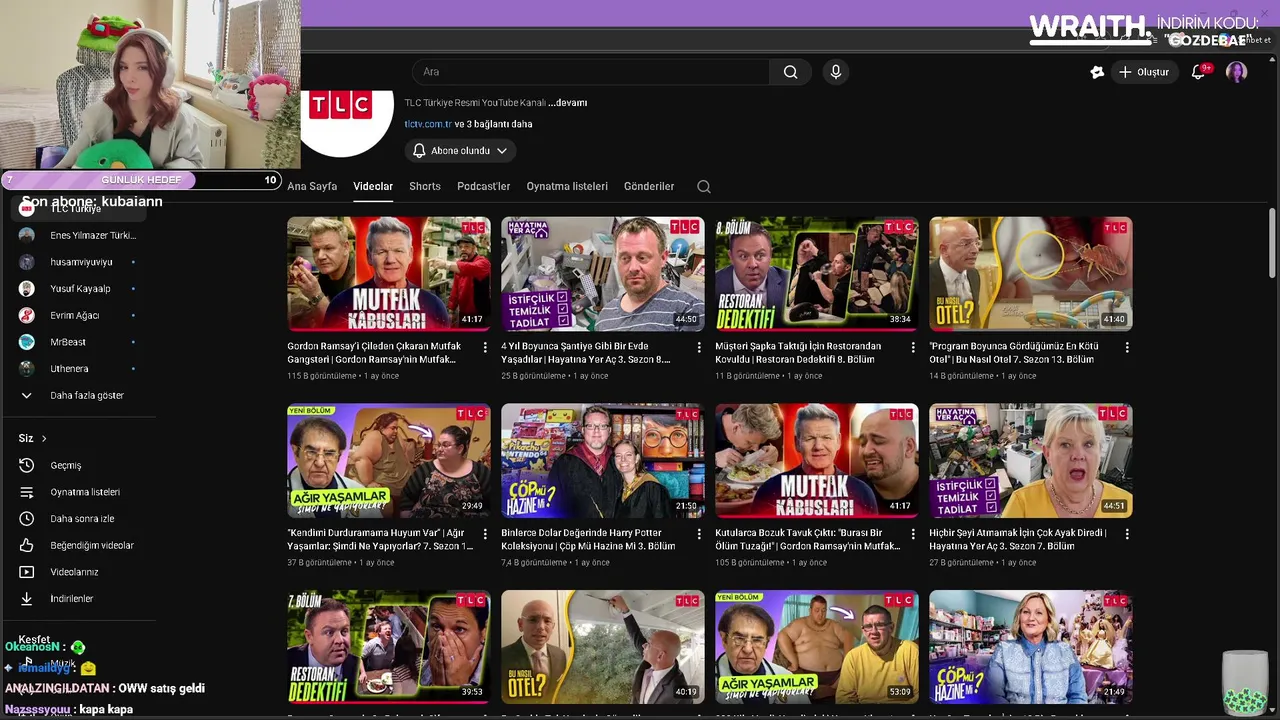1280x720 pixels.
Task: Open Oynatma listeleri channel tab
Action: (567, 186)
